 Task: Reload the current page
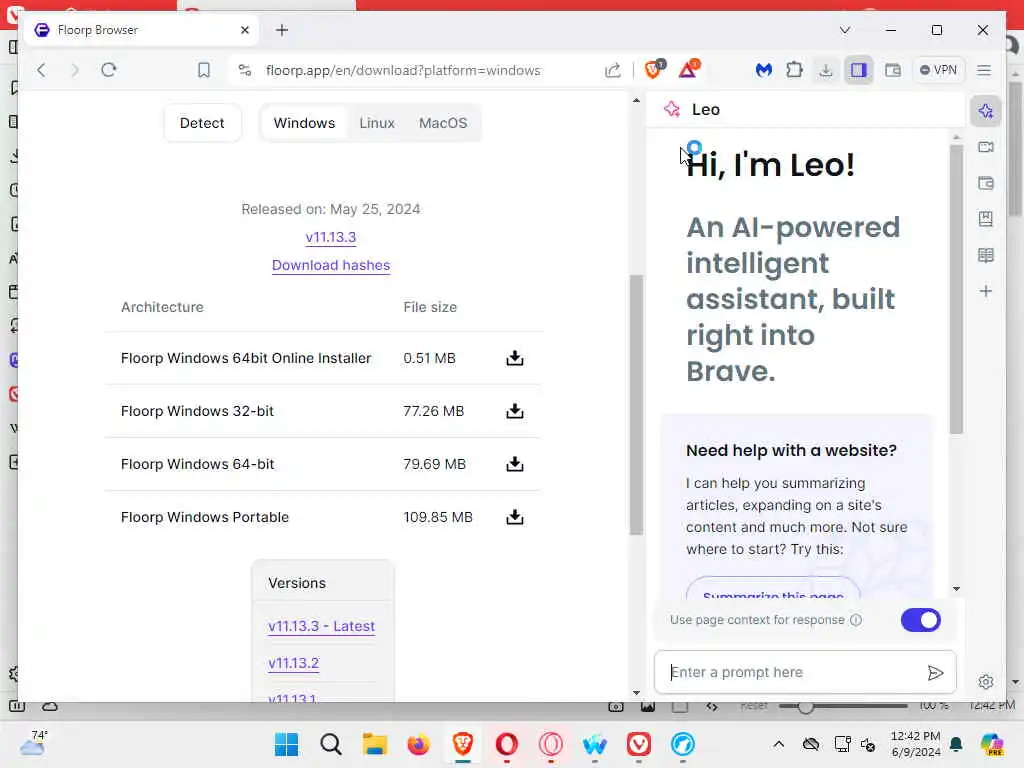point(108,70)
